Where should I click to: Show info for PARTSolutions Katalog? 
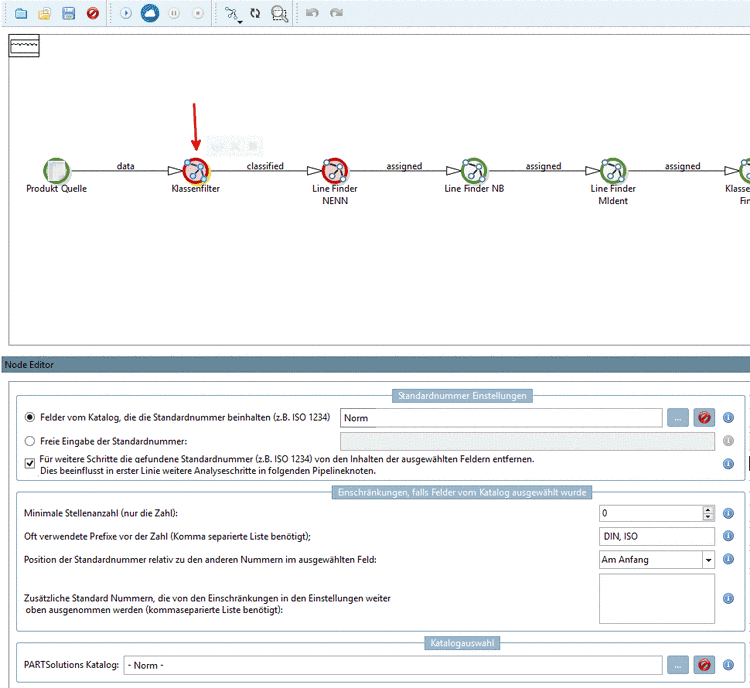point(728,665)
